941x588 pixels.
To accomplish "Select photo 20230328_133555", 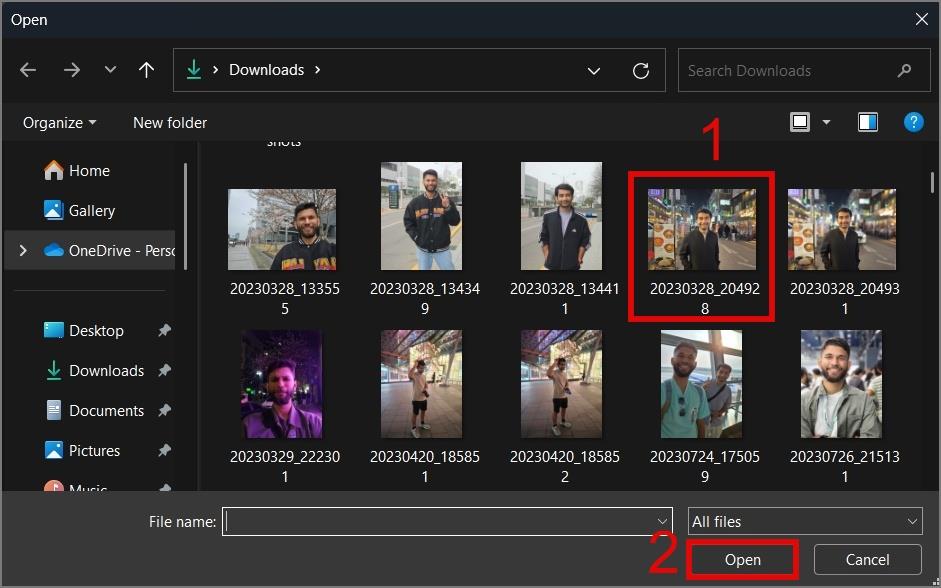I will point(282,253).
